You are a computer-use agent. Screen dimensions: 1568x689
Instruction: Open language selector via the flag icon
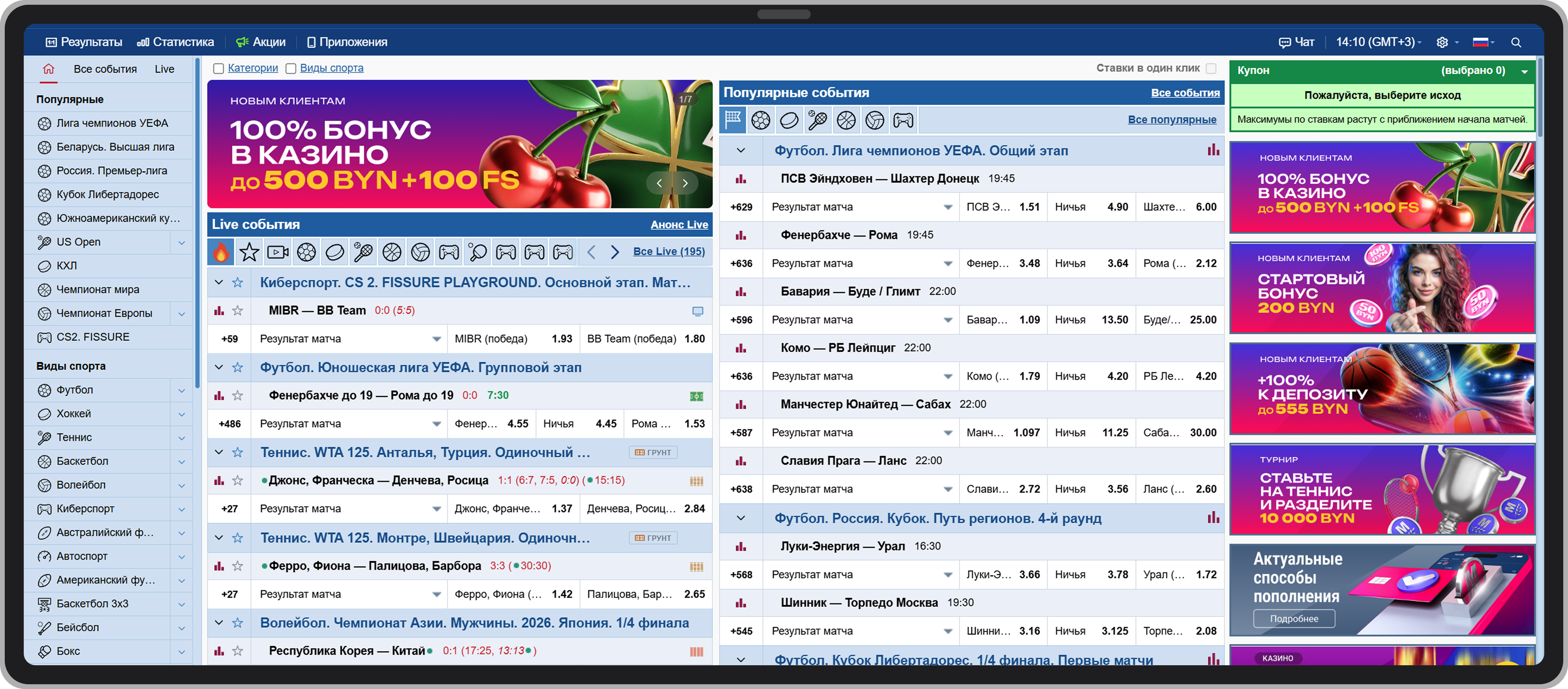[x=1480, y=42]
